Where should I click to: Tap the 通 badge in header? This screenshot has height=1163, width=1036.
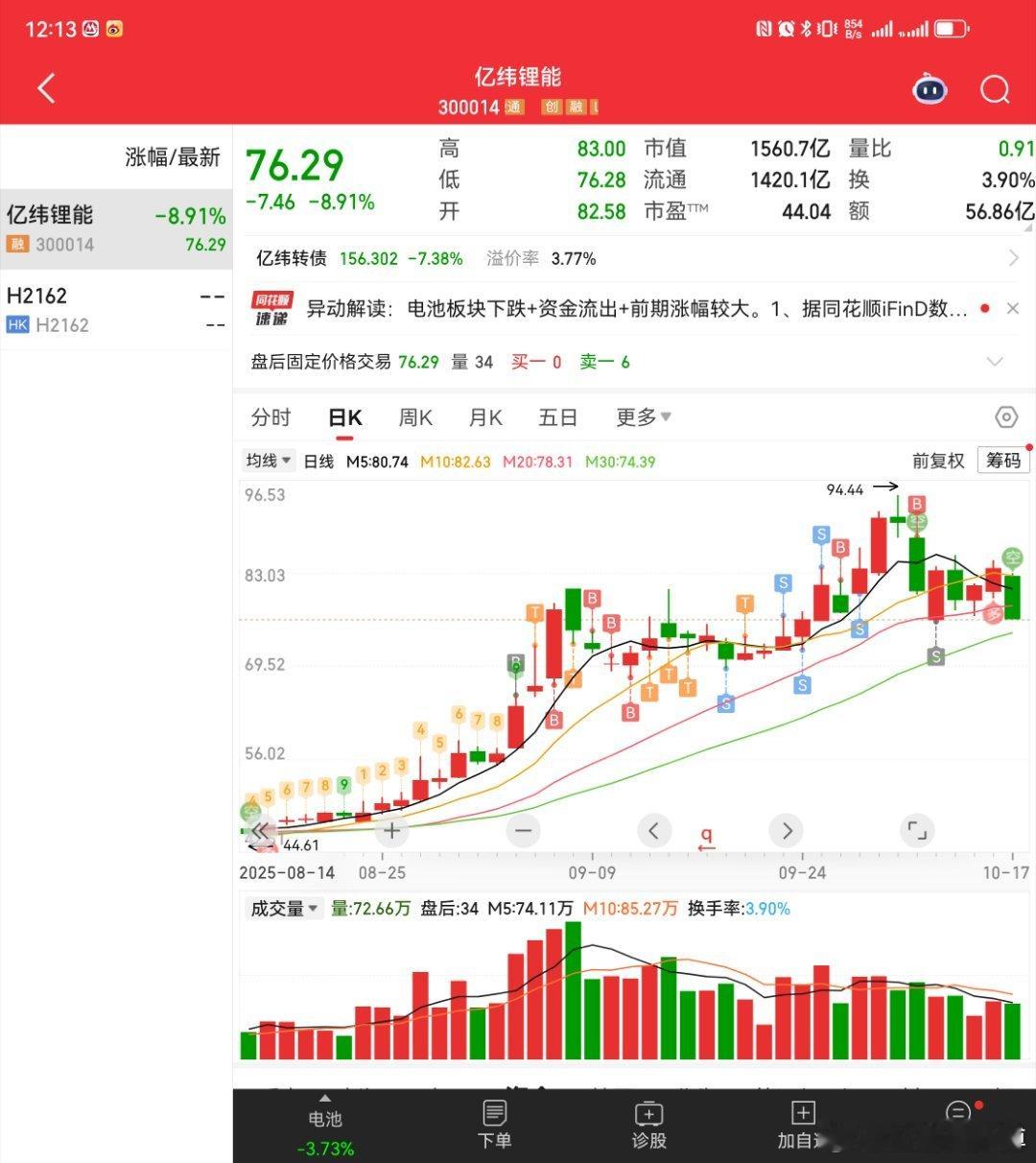click(x=513, y=107)
